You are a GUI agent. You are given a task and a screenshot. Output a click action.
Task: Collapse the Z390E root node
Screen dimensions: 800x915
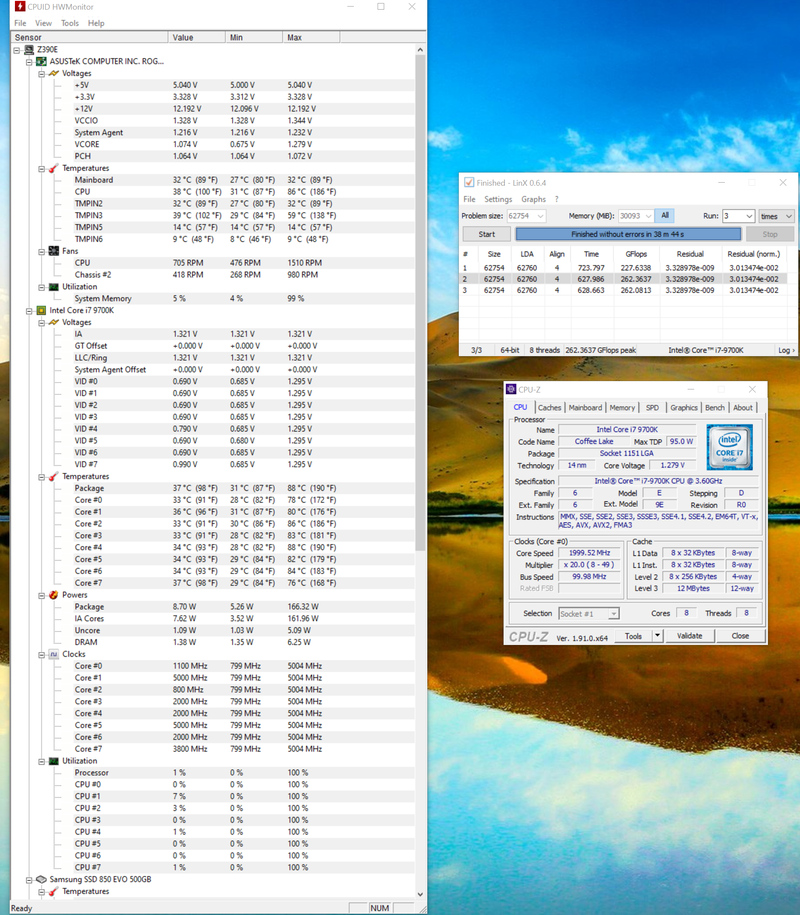17,50
